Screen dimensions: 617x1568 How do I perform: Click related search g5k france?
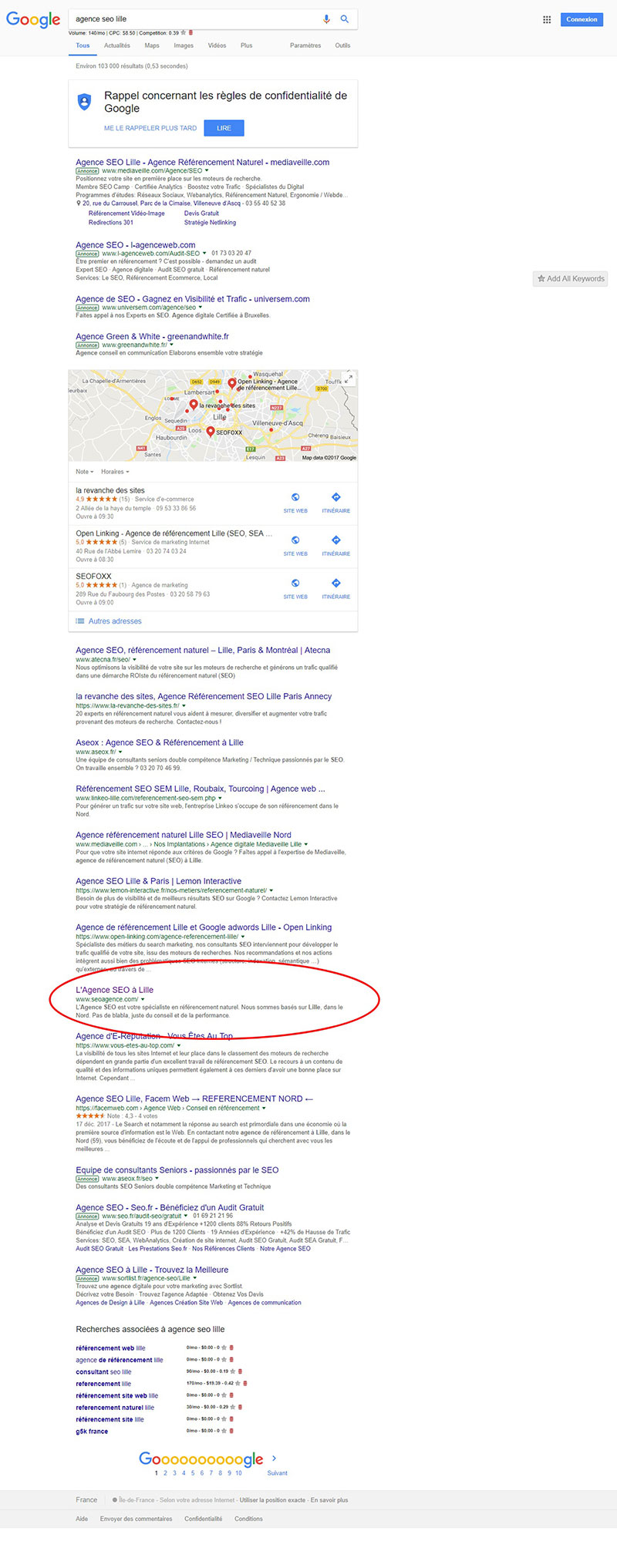[x=92, y=1432]
